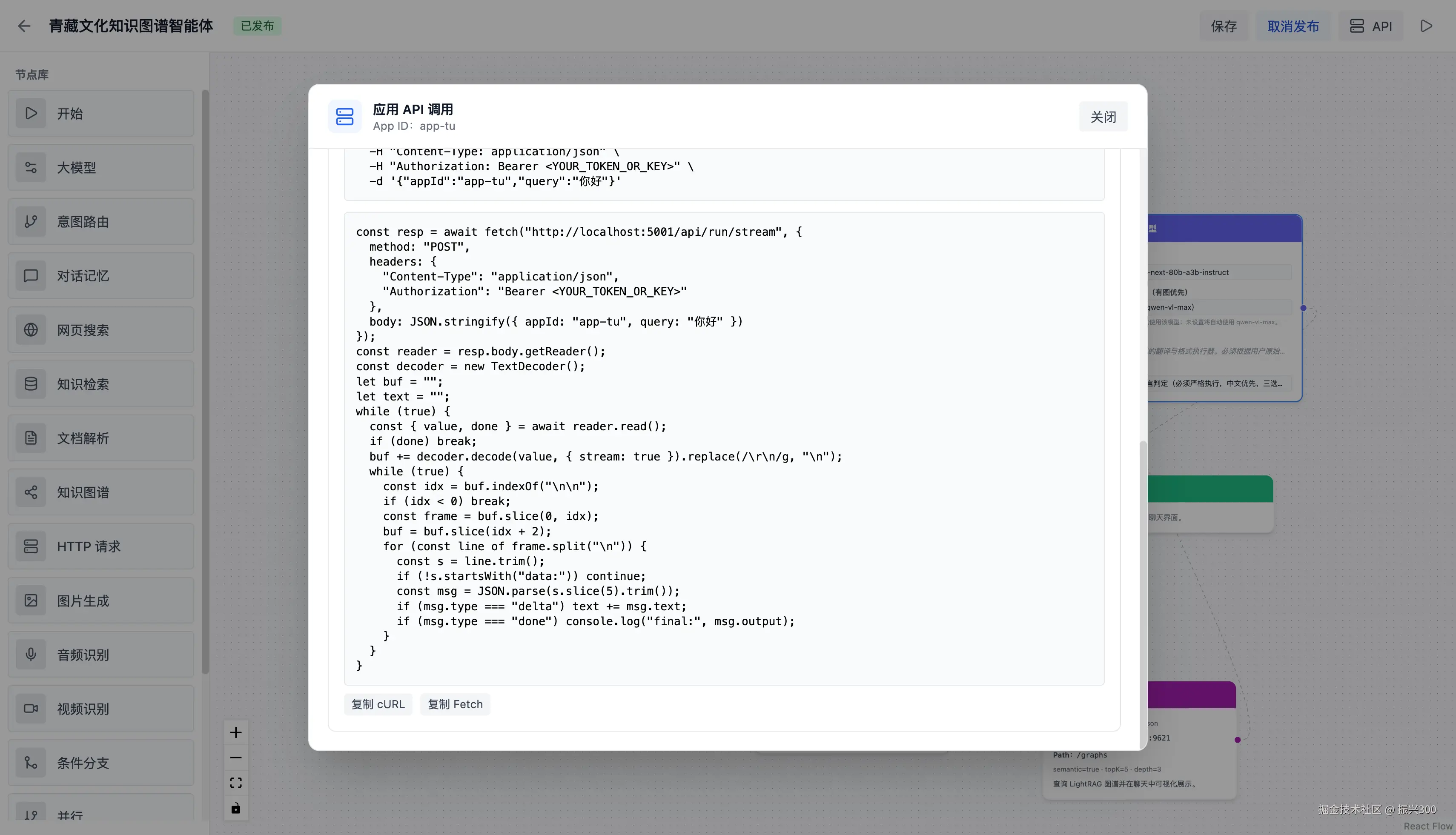
Task: Toggle the canvas lock icon
Action: pos(236,808)
